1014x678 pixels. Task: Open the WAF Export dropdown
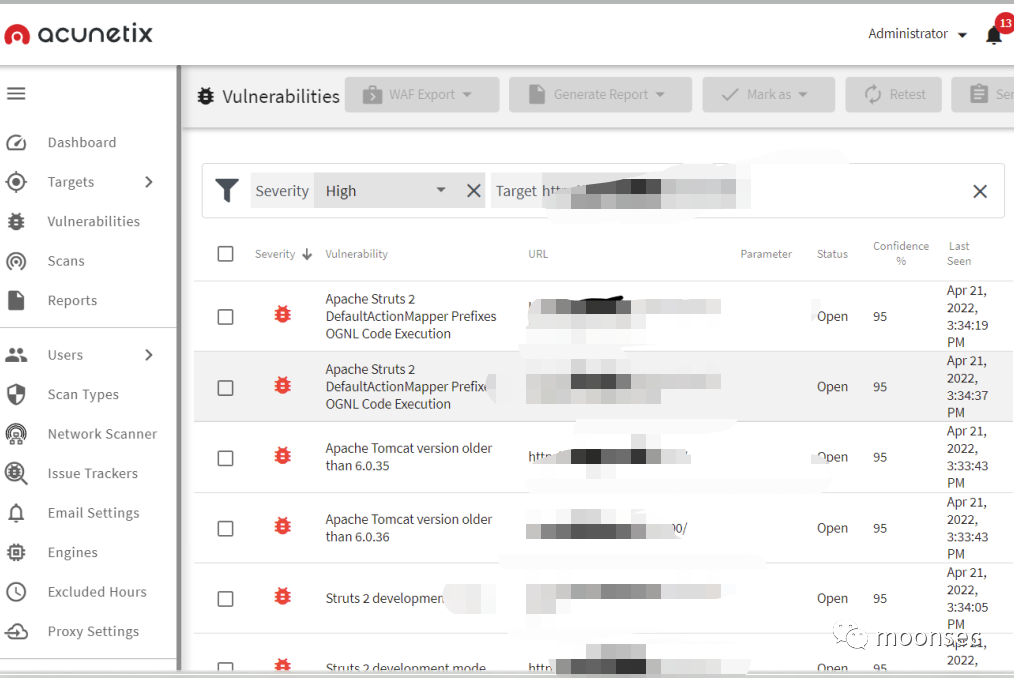pos(422,94)
